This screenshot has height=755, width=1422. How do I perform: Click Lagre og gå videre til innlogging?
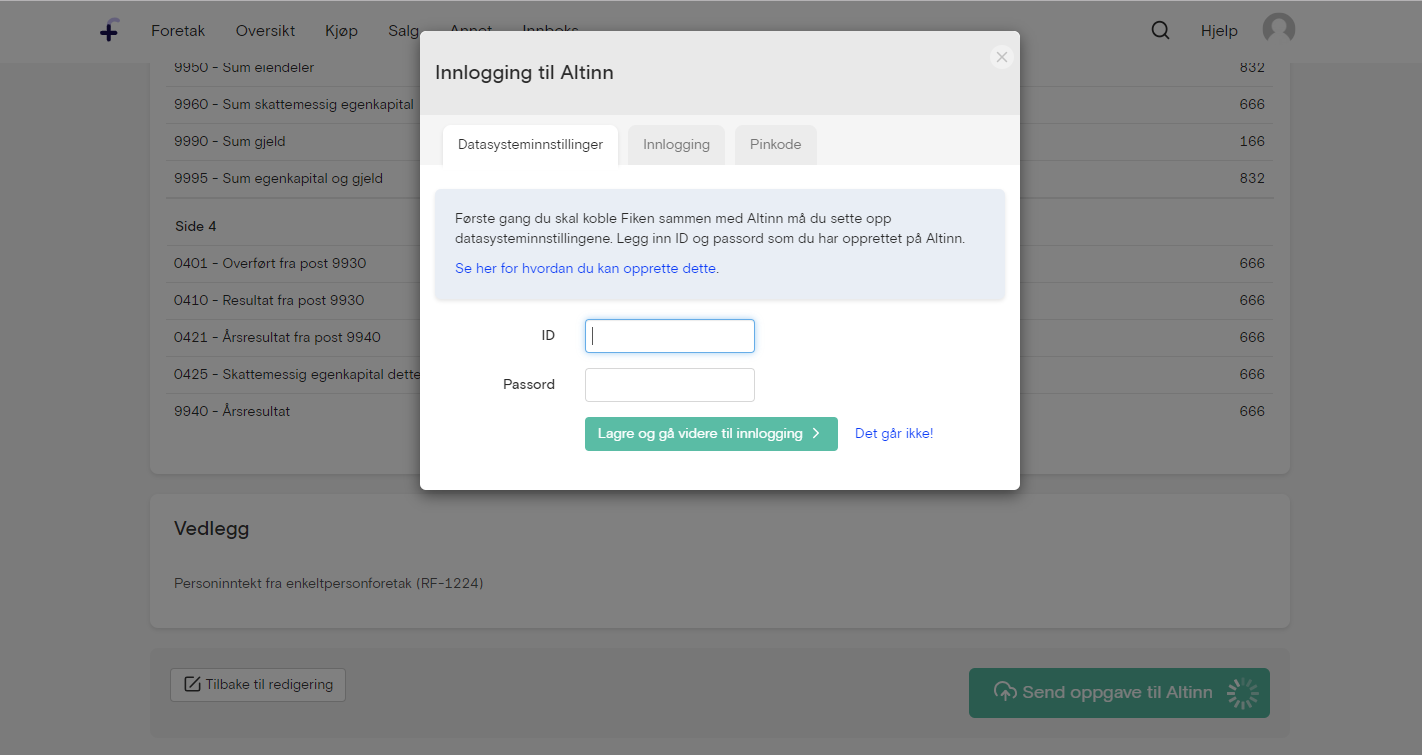(711, 434)
